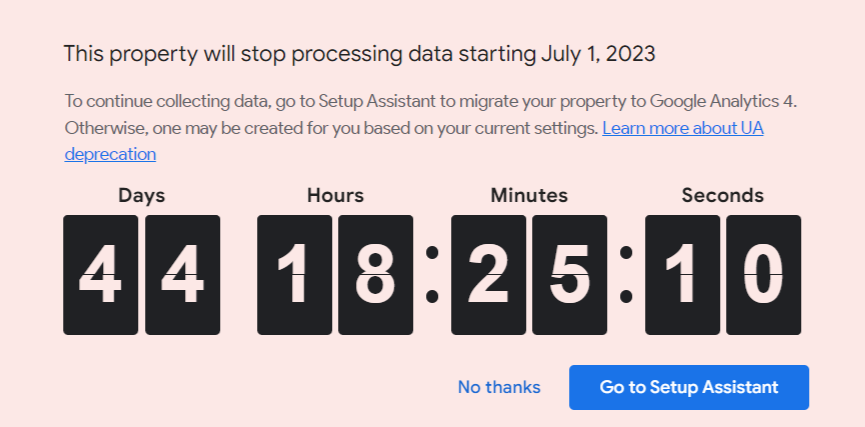Image resolution: width=865 pixels, height=427 pixels.
Task: Click the Hours label above the countdown
Action: pos(335,196)
